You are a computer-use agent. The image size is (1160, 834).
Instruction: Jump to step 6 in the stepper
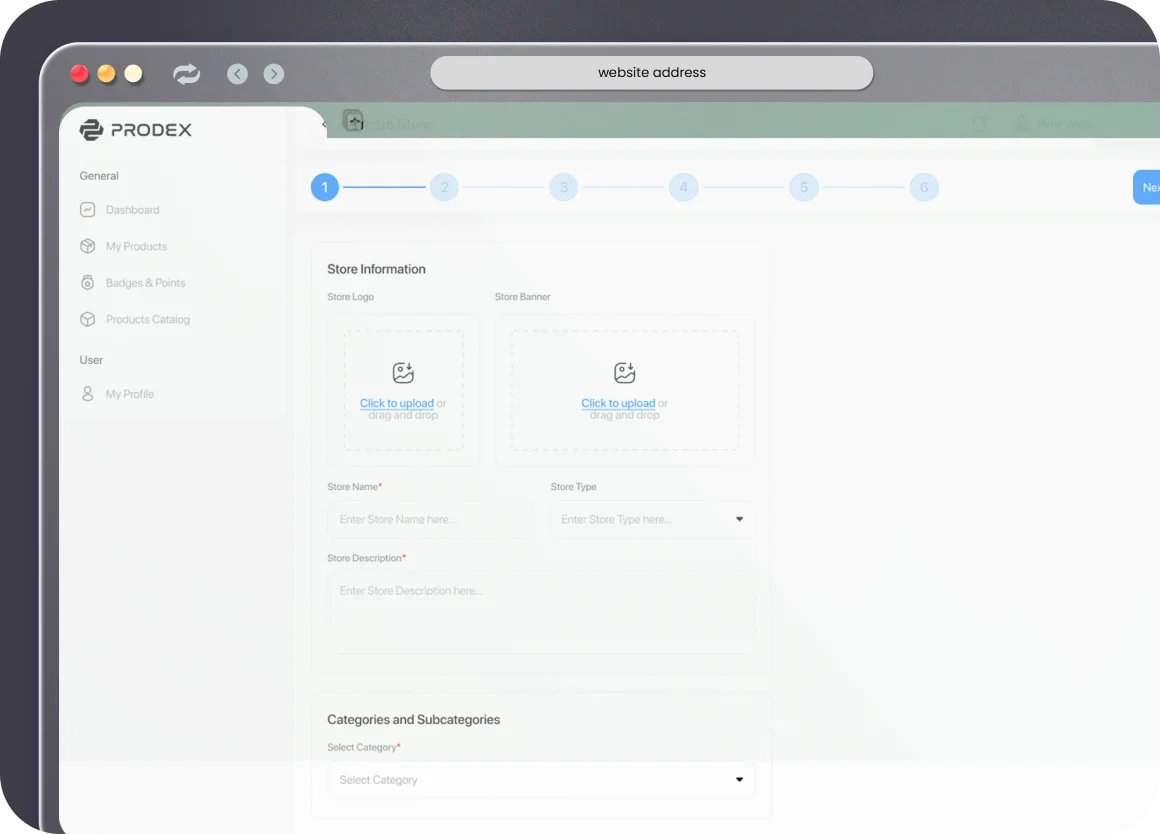point(923,187)
